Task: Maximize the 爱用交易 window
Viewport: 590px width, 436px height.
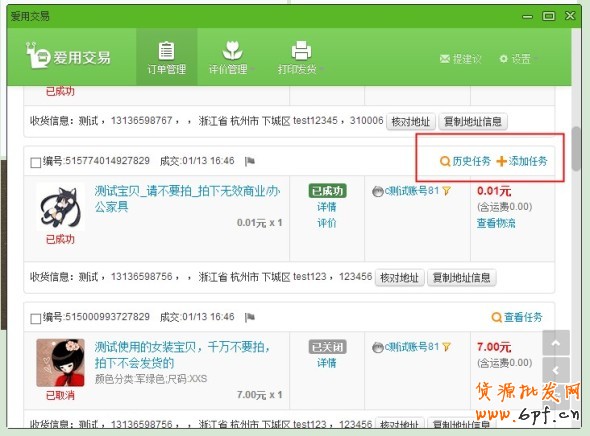Action: (549, 16)
